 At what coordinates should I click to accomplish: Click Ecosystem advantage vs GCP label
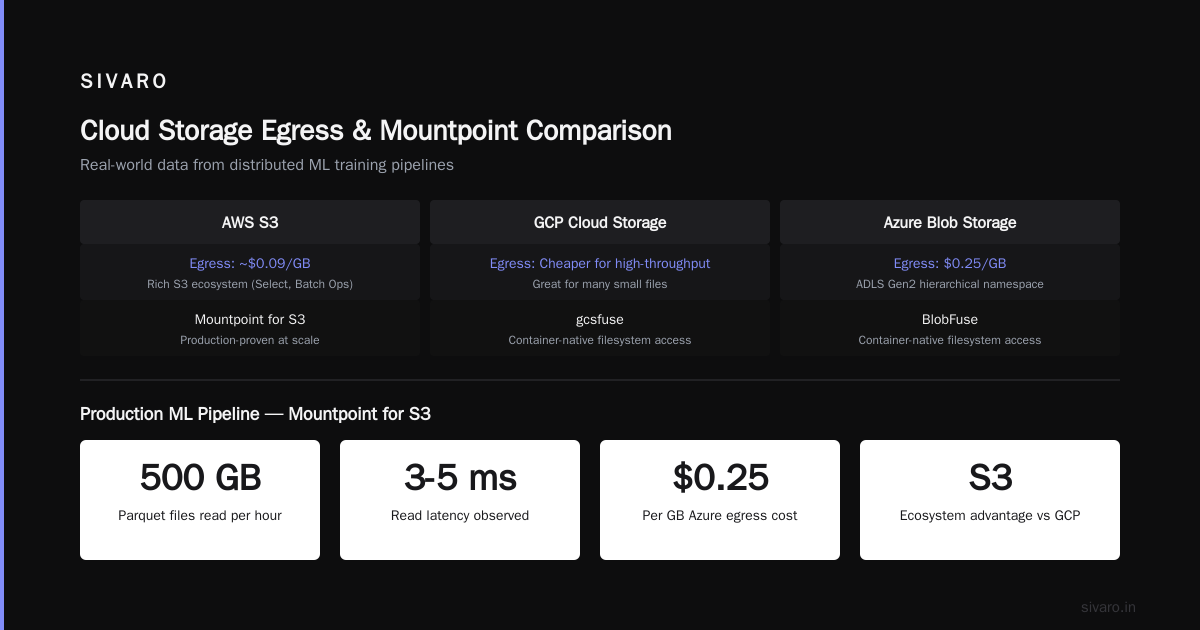tap(990, 516)
